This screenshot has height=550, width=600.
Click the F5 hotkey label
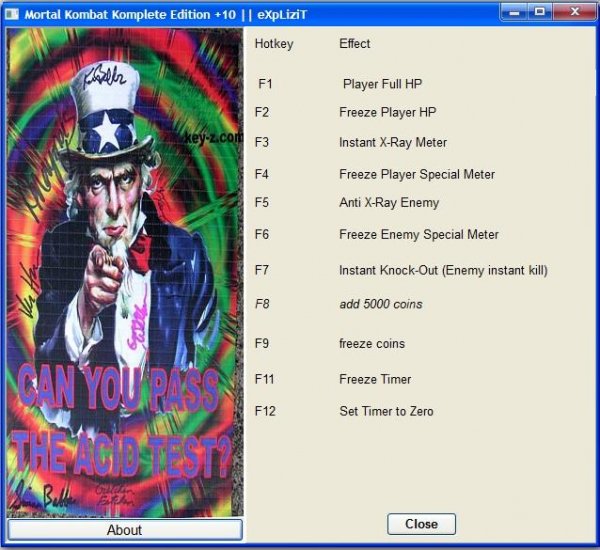pyautogui.click(x=262, y=202)
